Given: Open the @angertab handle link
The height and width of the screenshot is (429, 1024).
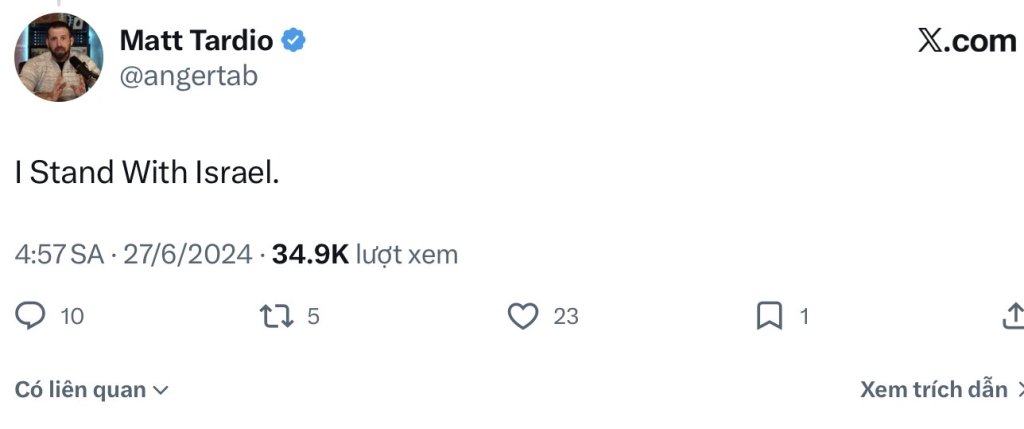Looking at the screenshot, I should [x=188, y=76].
